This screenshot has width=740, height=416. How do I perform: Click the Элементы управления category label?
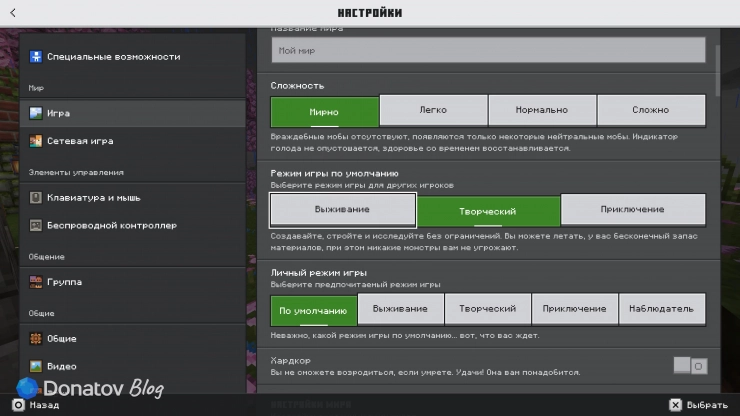click(76, 173)
